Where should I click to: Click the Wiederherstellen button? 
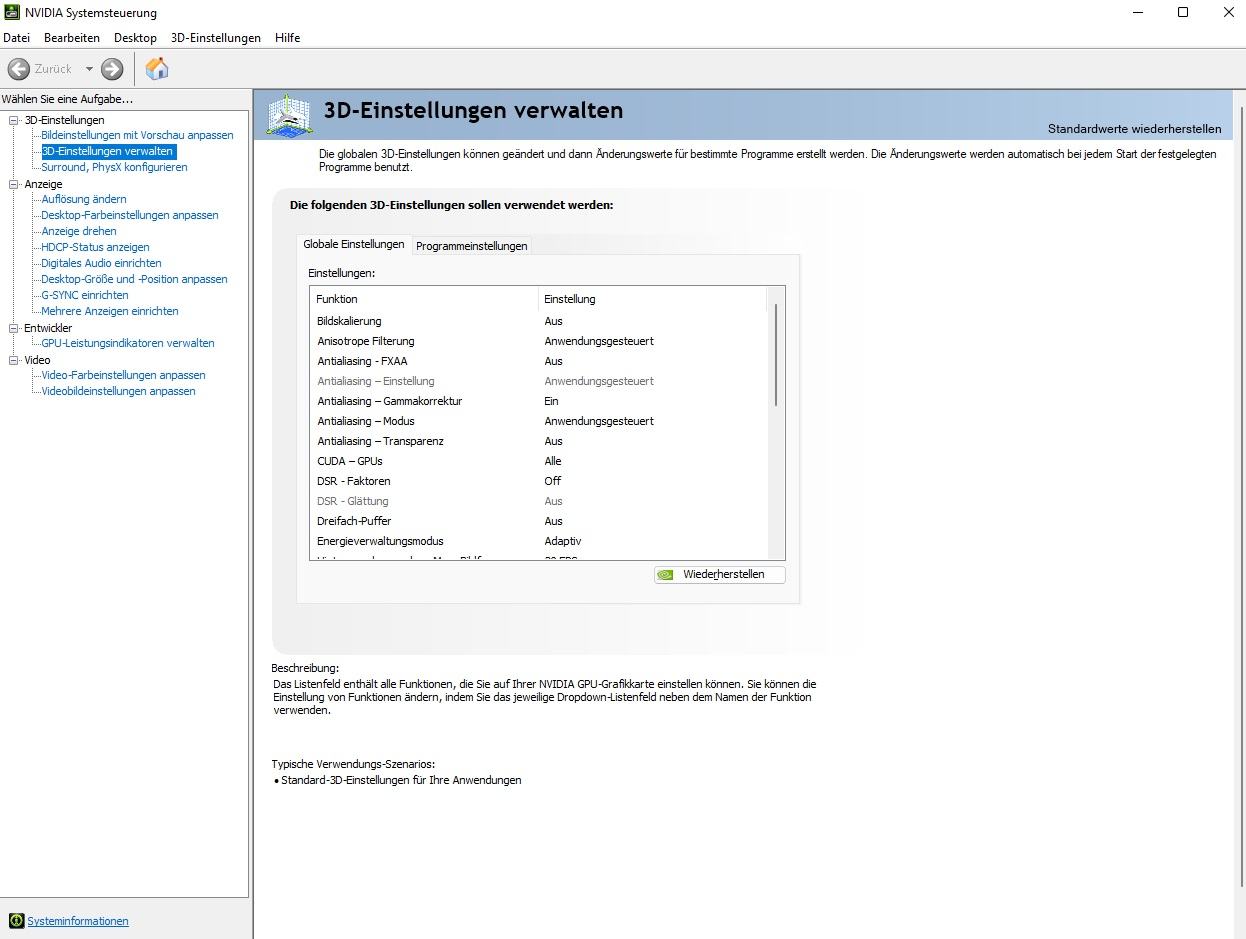click(720, 574)
